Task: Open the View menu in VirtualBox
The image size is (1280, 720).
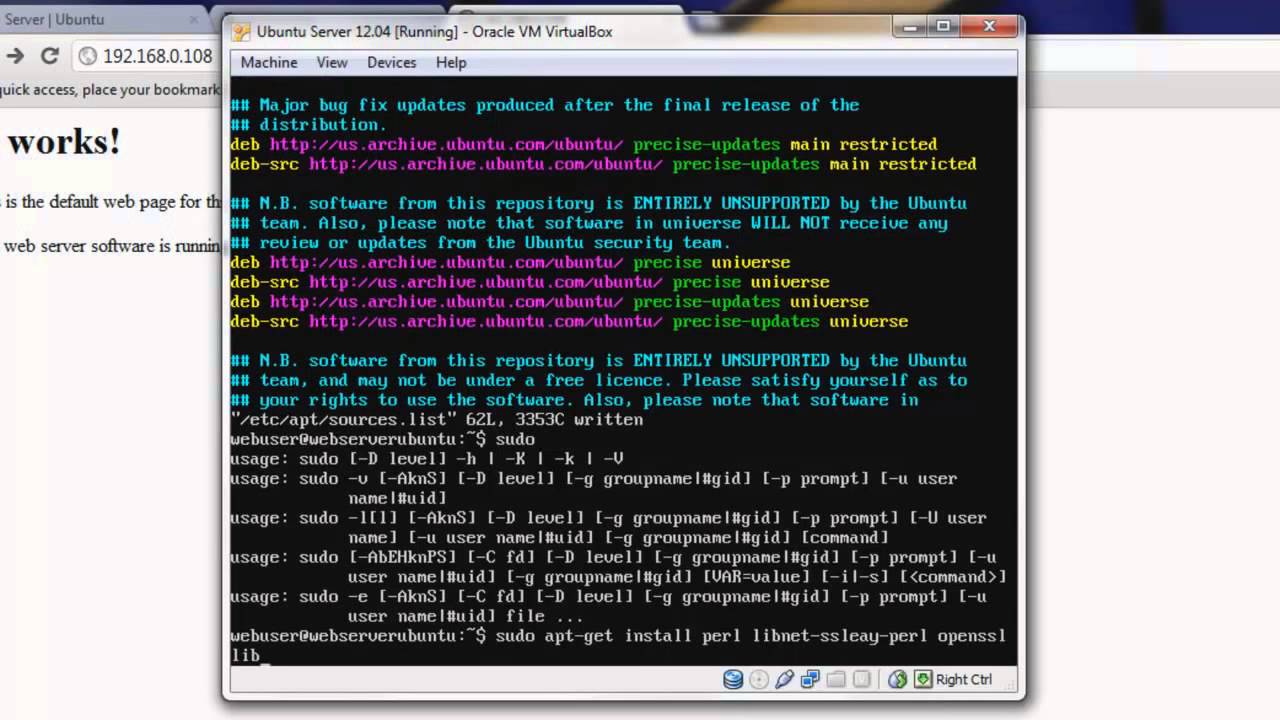Action: click(332, 62)
